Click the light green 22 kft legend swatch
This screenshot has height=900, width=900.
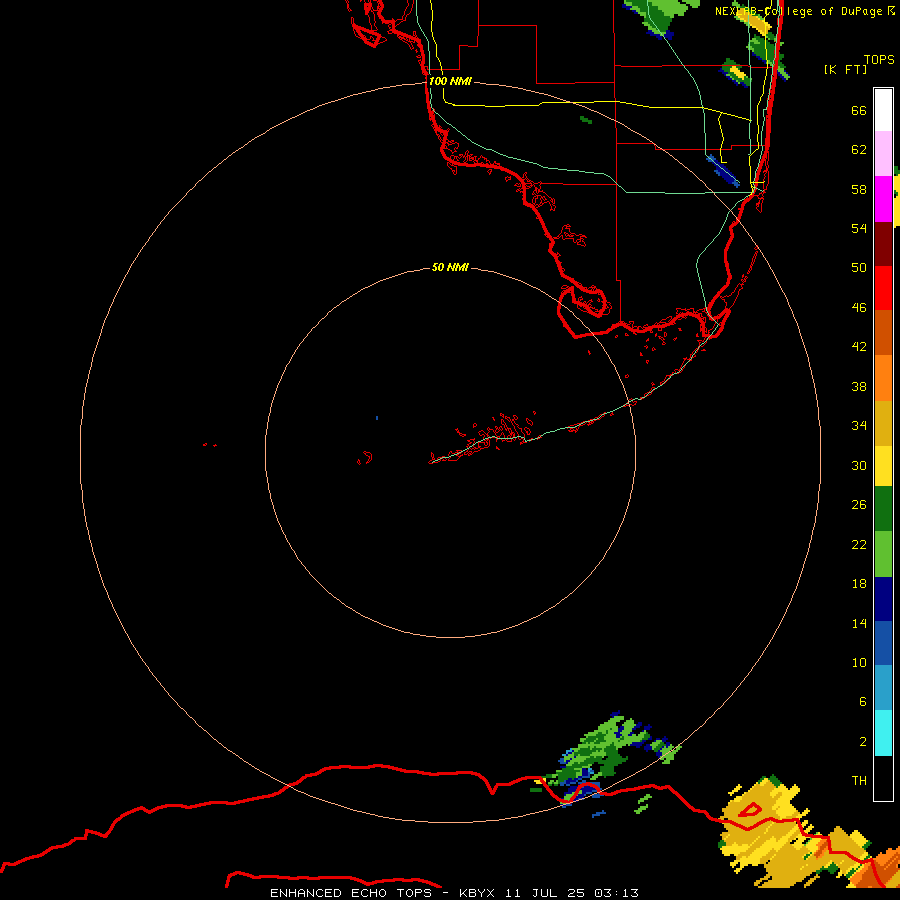coord(883,553)
